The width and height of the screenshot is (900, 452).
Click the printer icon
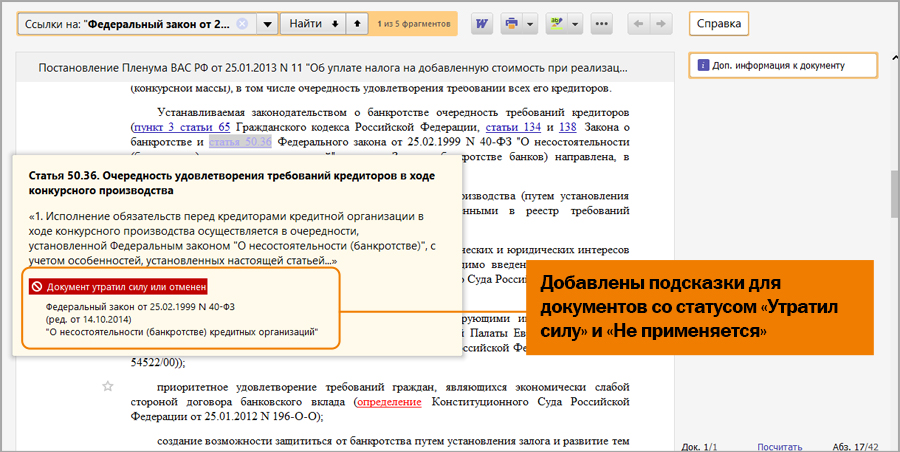(x=512, y=23)
